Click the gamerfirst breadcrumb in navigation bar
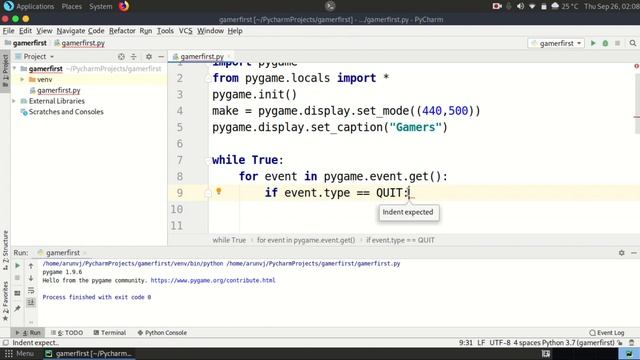The width and height of the screenshot is (640, 360). pos(26,43)
